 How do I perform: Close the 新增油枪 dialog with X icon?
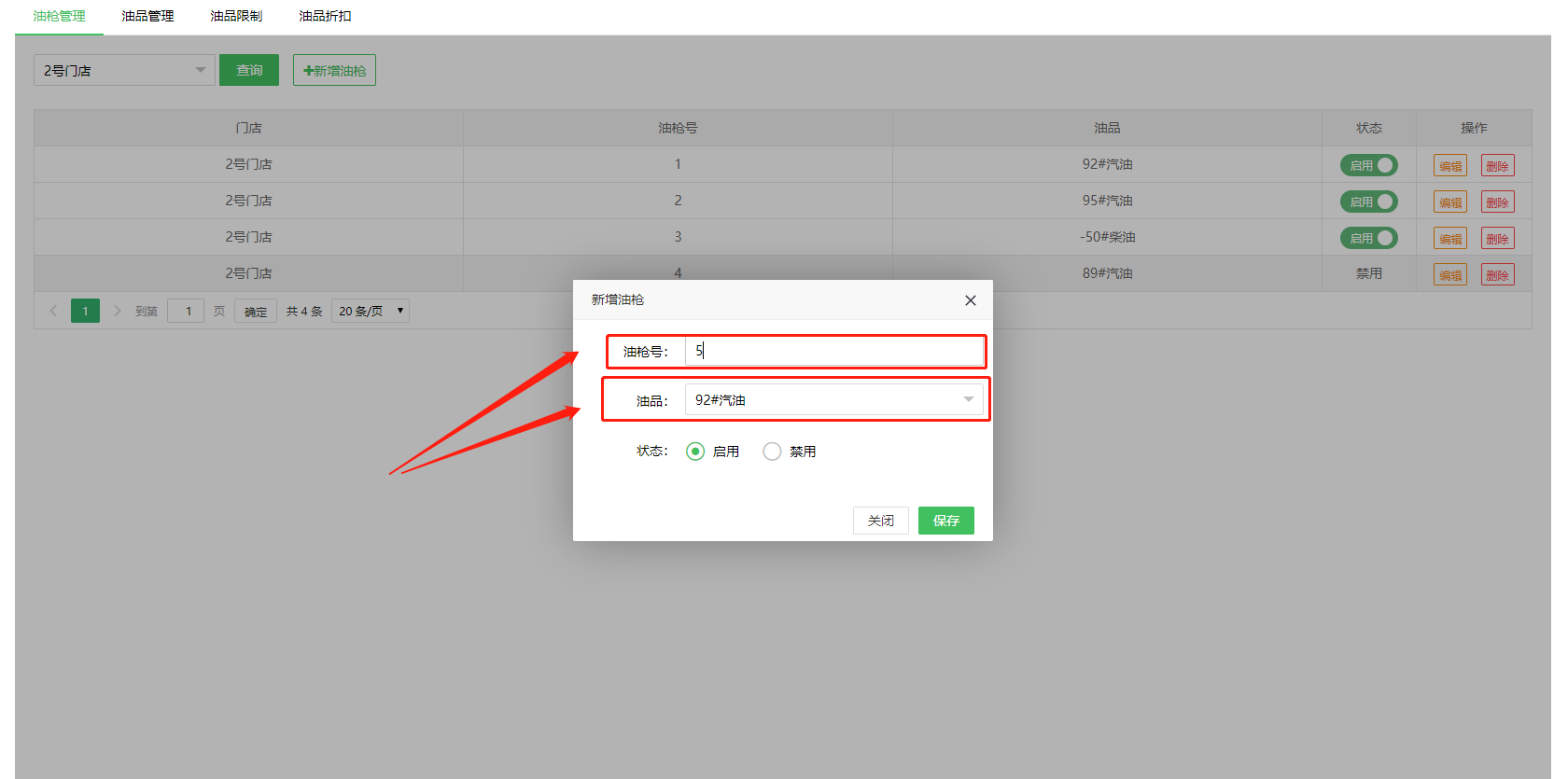point(970,300)
